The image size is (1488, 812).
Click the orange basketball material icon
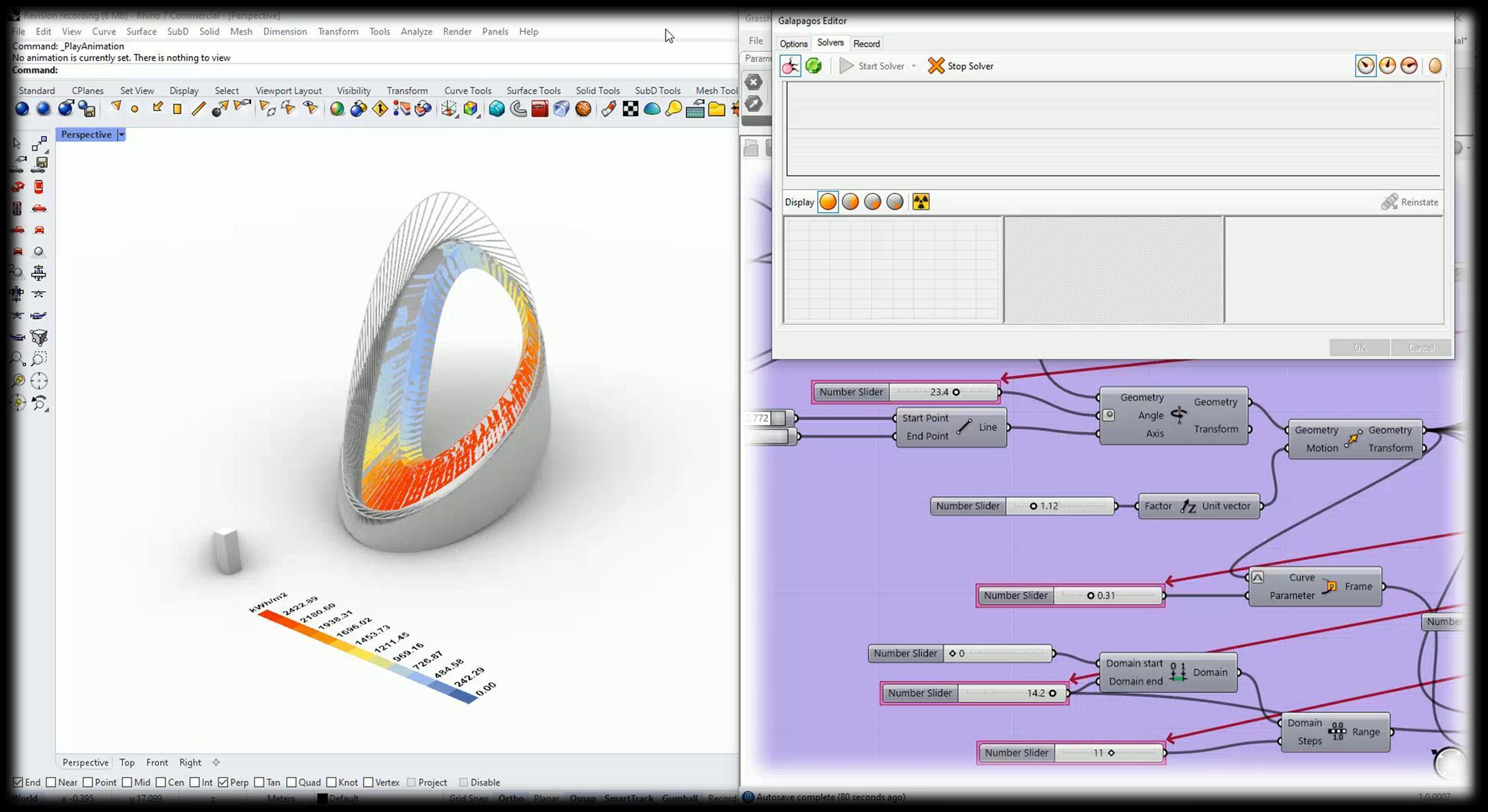click(583, 109)
